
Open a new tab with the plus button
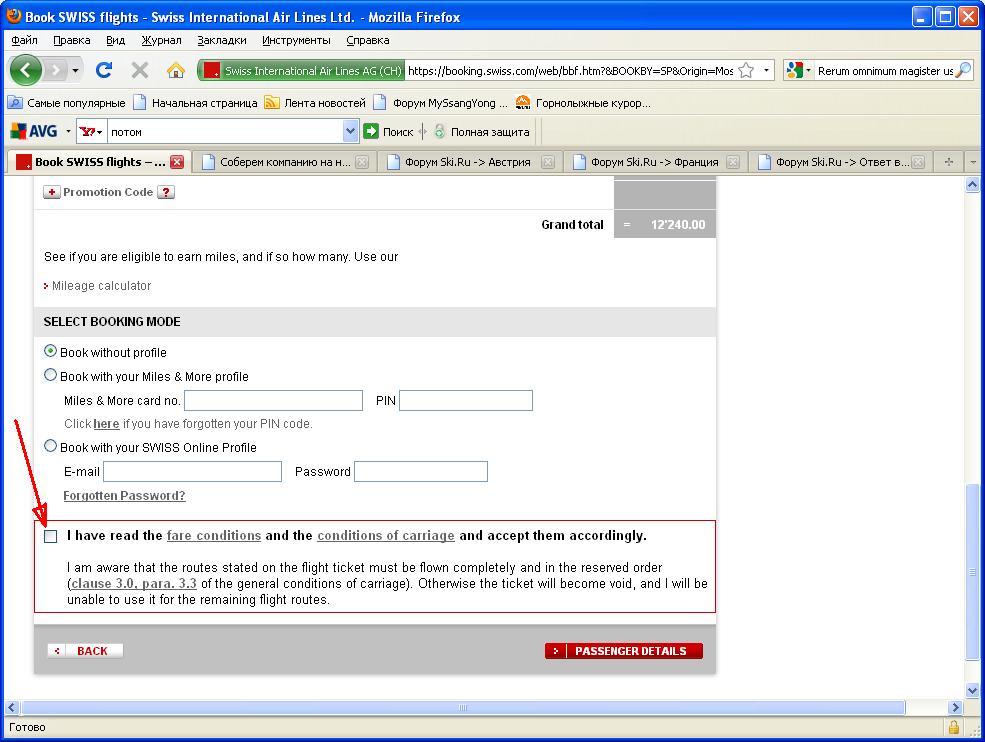pyautogui.click(x=949, y=162)
